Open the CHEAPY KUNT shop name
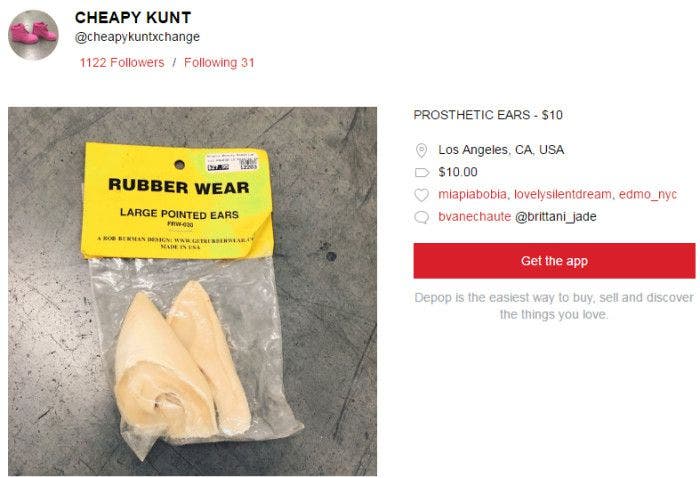Screen dimensions: 700x478 (133, 17)
